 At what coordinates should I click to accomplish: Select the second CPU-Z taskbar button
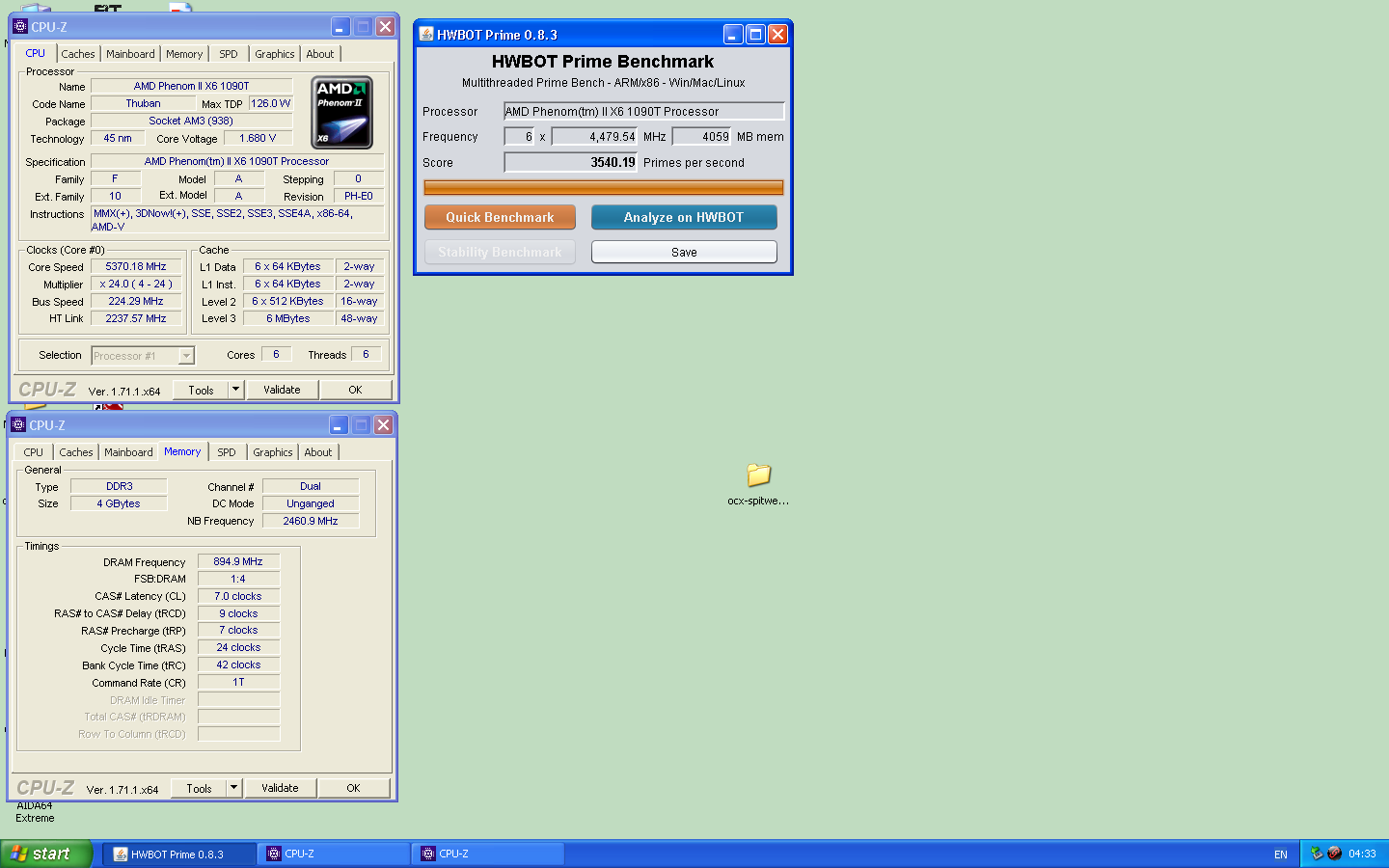click(x=488, y=854)
